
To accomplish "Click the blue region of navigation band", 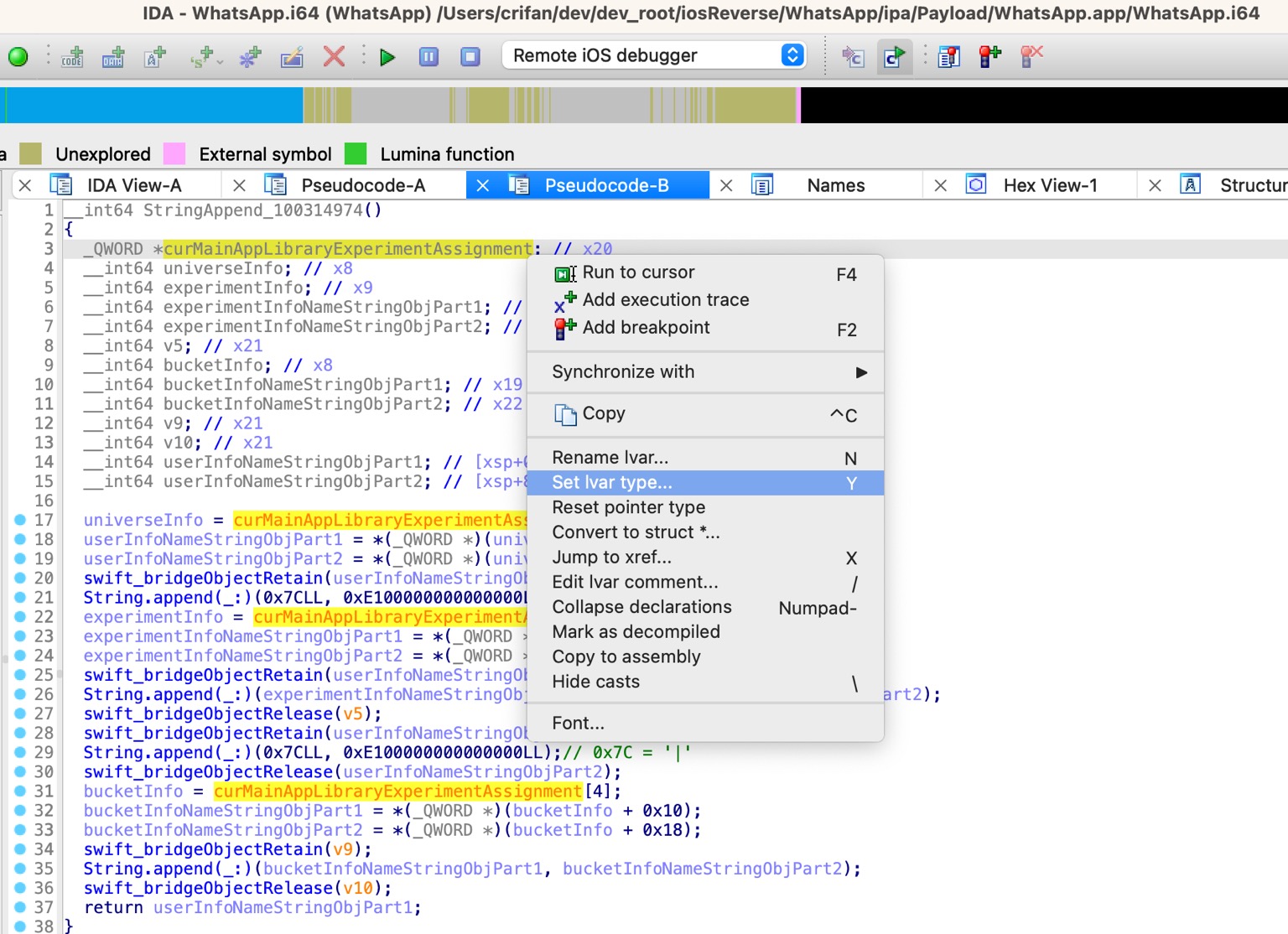I will point(154,106).
